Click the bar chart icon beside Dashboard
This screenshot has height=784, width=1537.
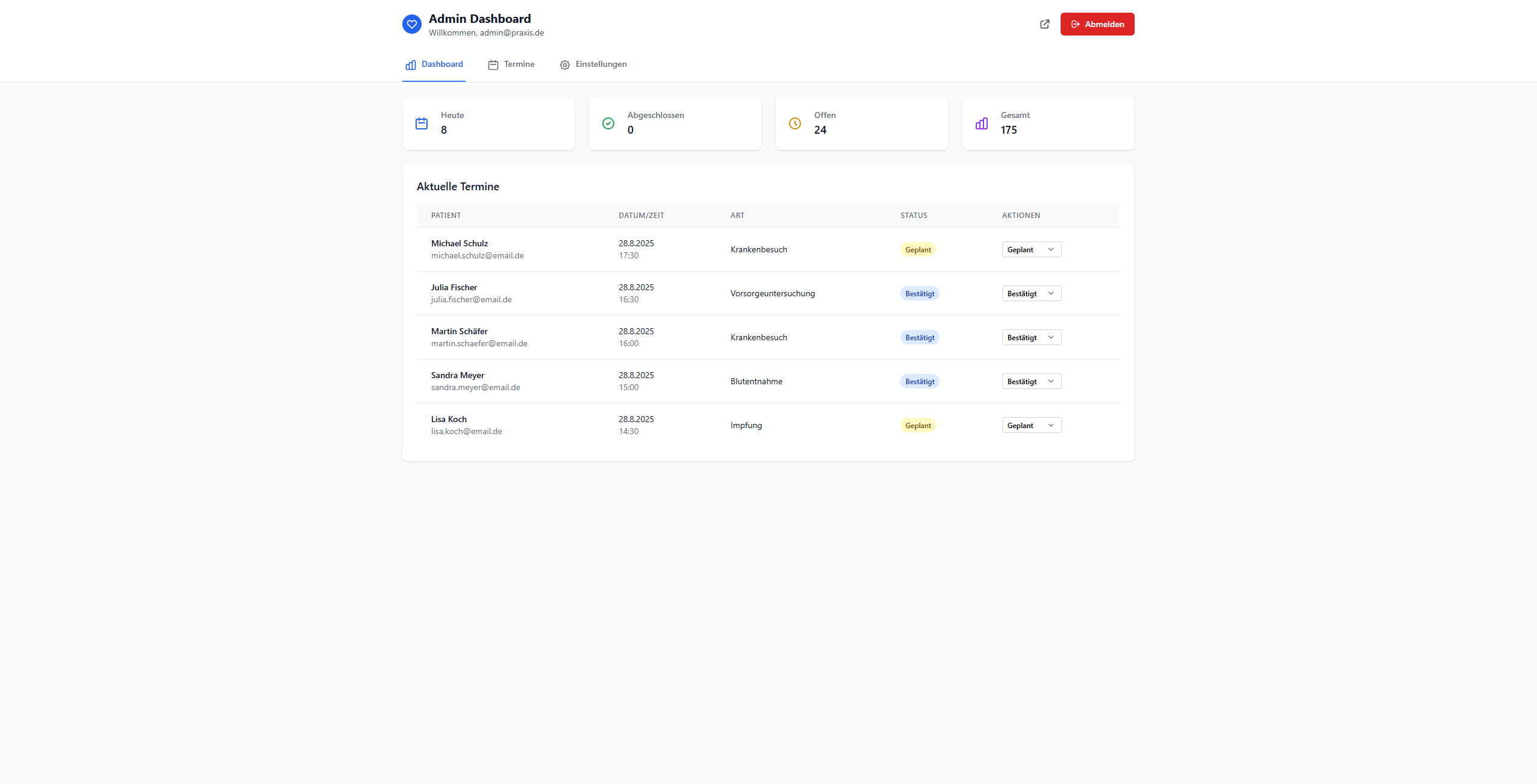(410, 64)
